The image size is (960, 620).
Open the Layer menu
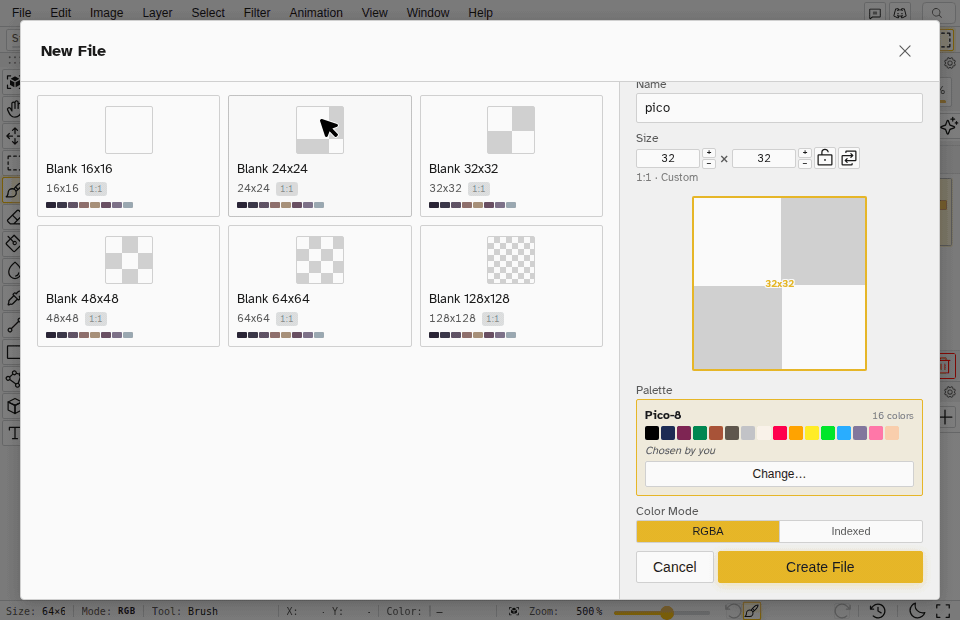[x=157, y=13]
